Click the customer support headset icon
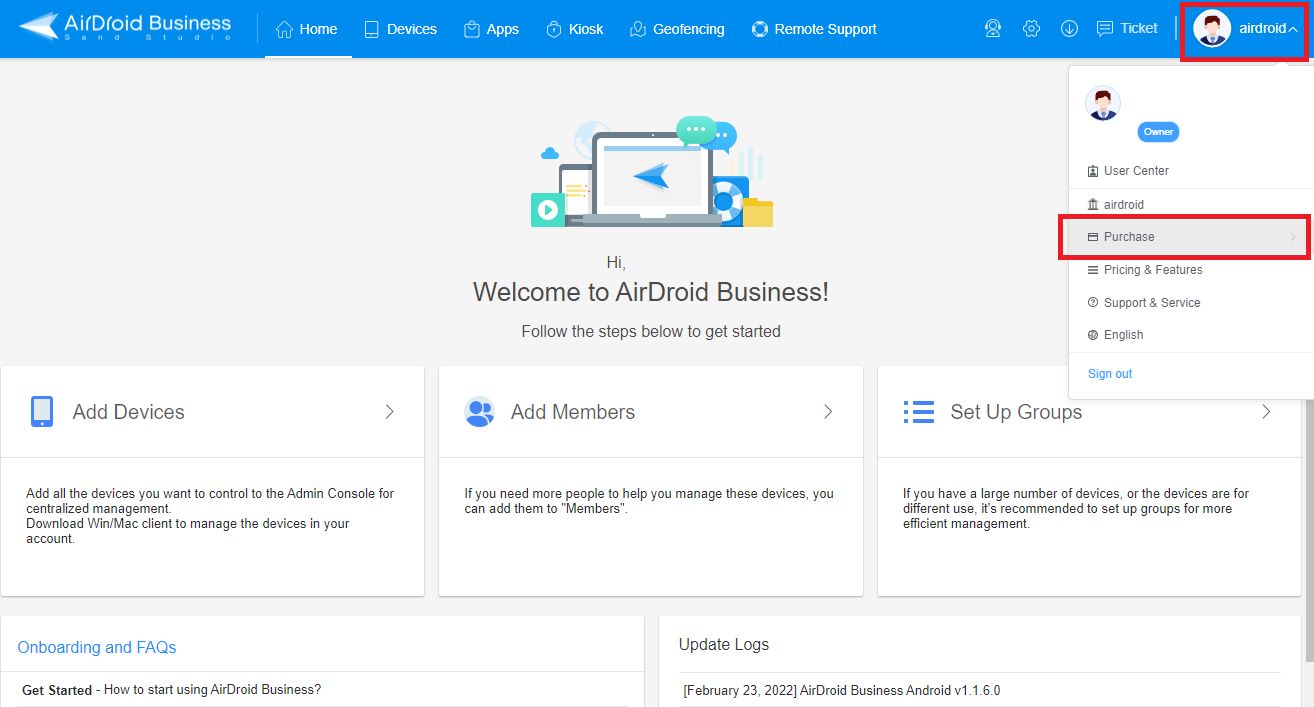Viewport: 1314px width, 707px height. tap(993, 29)
